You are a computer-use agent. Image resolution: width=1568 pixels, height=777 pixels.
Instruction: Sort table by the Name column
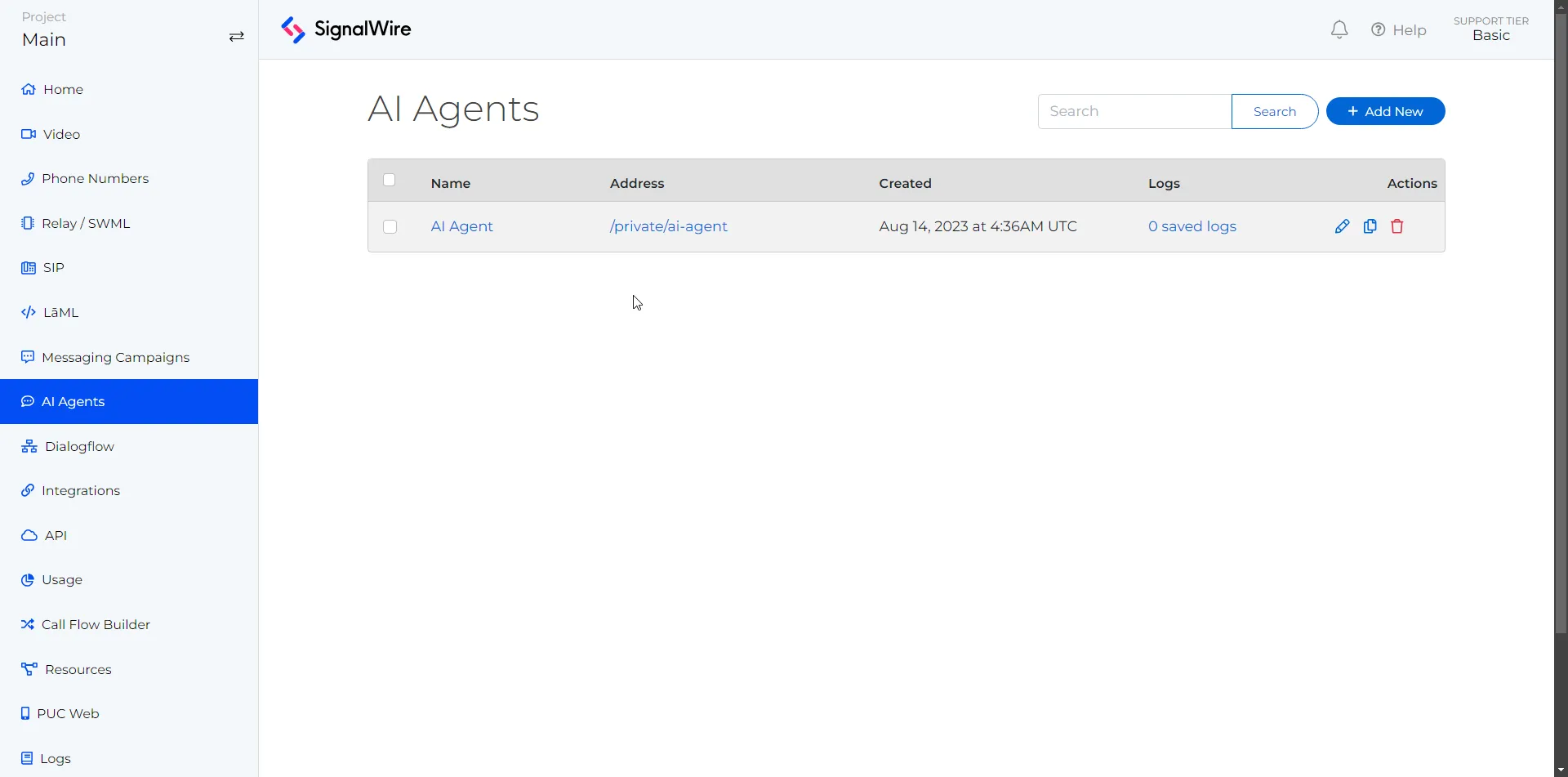coord(450,183)
